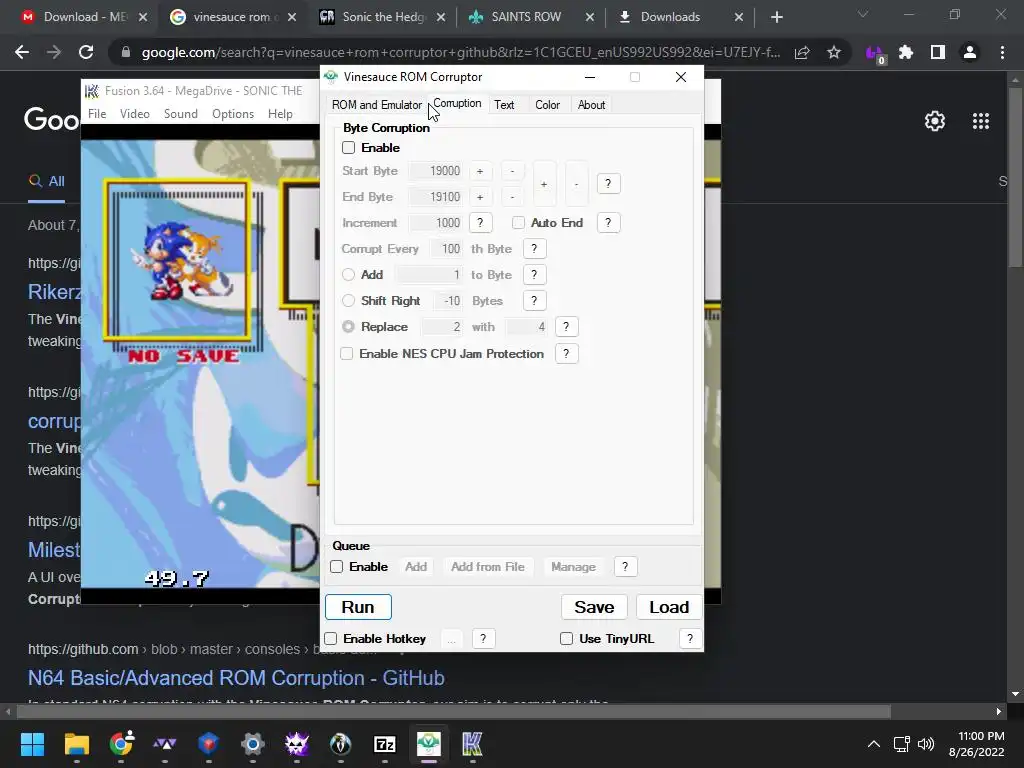Click the Increment value field
1024x768 pixels.
(436, 223)
